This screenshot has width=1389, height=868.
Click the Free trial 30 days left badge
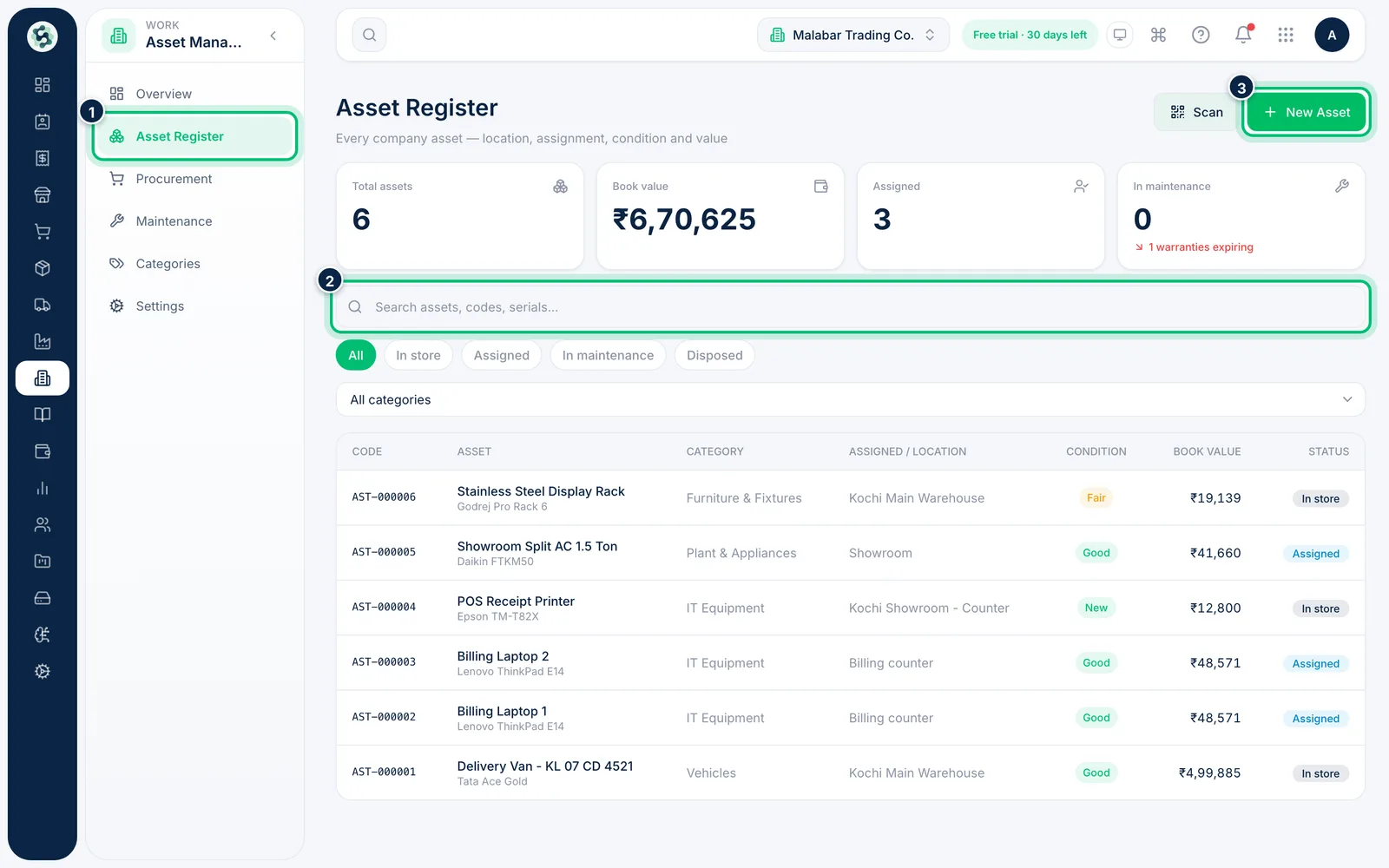1030,35
